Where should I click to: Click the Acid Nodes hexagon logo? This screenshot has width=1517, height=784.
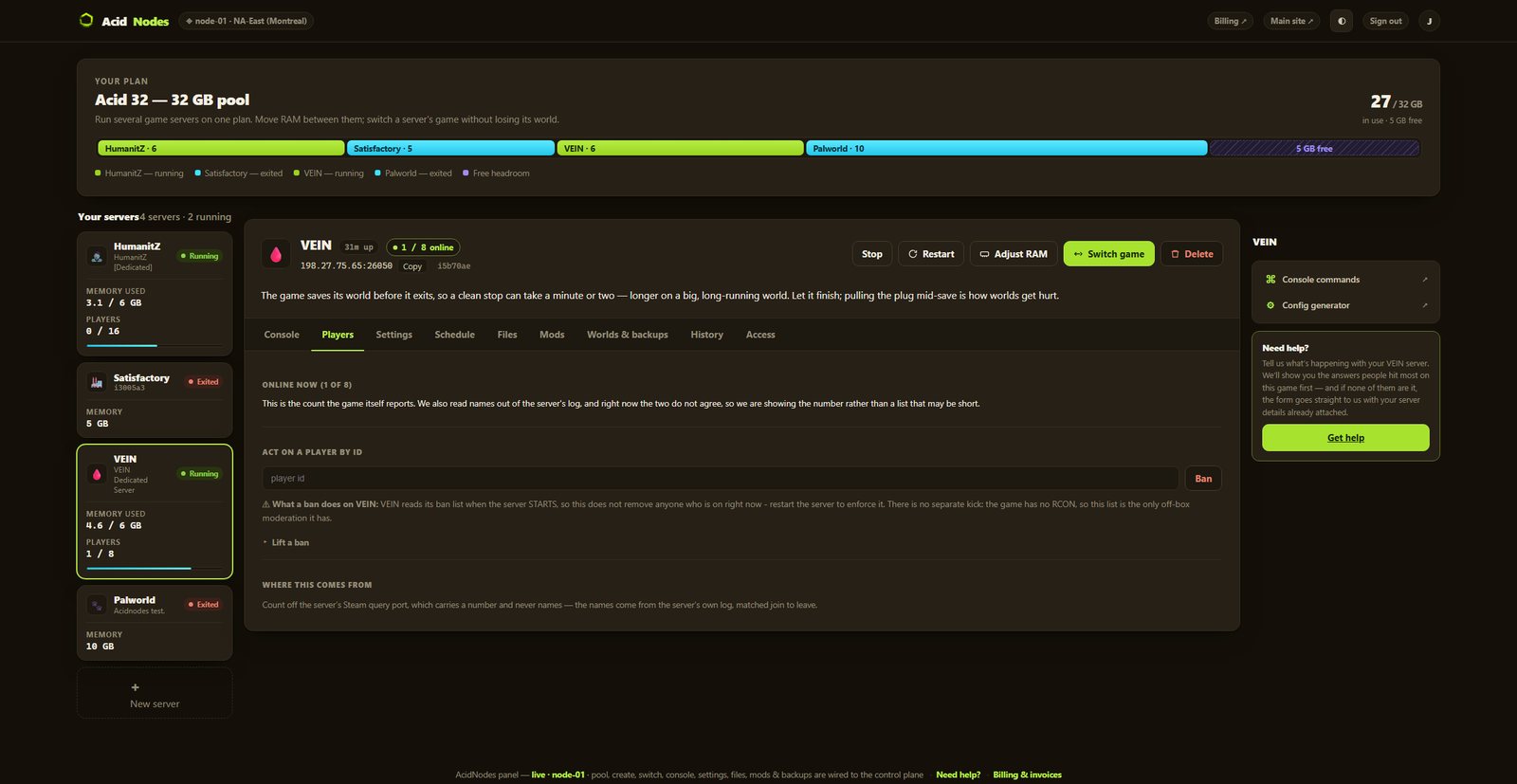86,20
